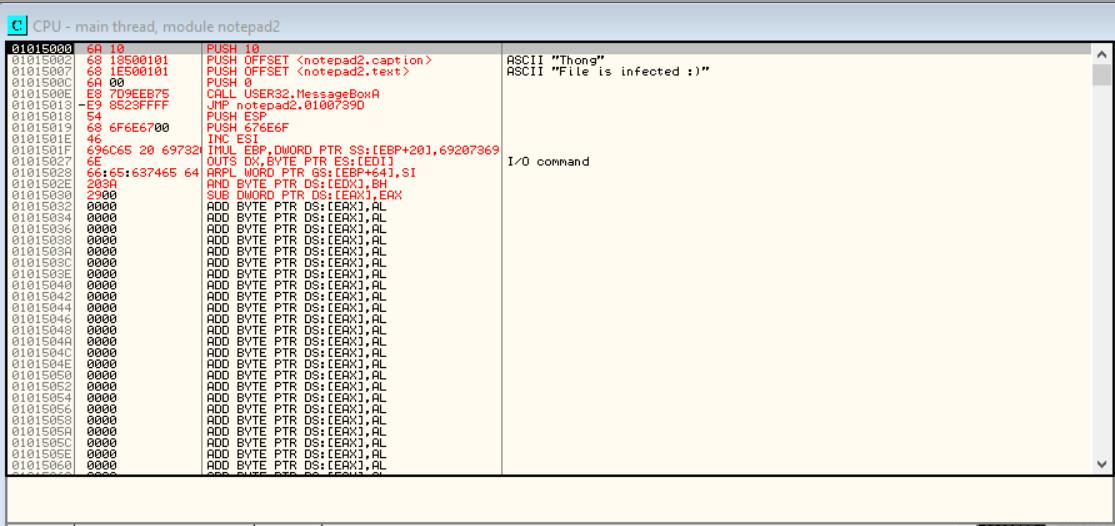The height and width of the screenshot is (526, 1115).
Task: Click the CPU main thread title bar text
Action: tap(156, 27)
